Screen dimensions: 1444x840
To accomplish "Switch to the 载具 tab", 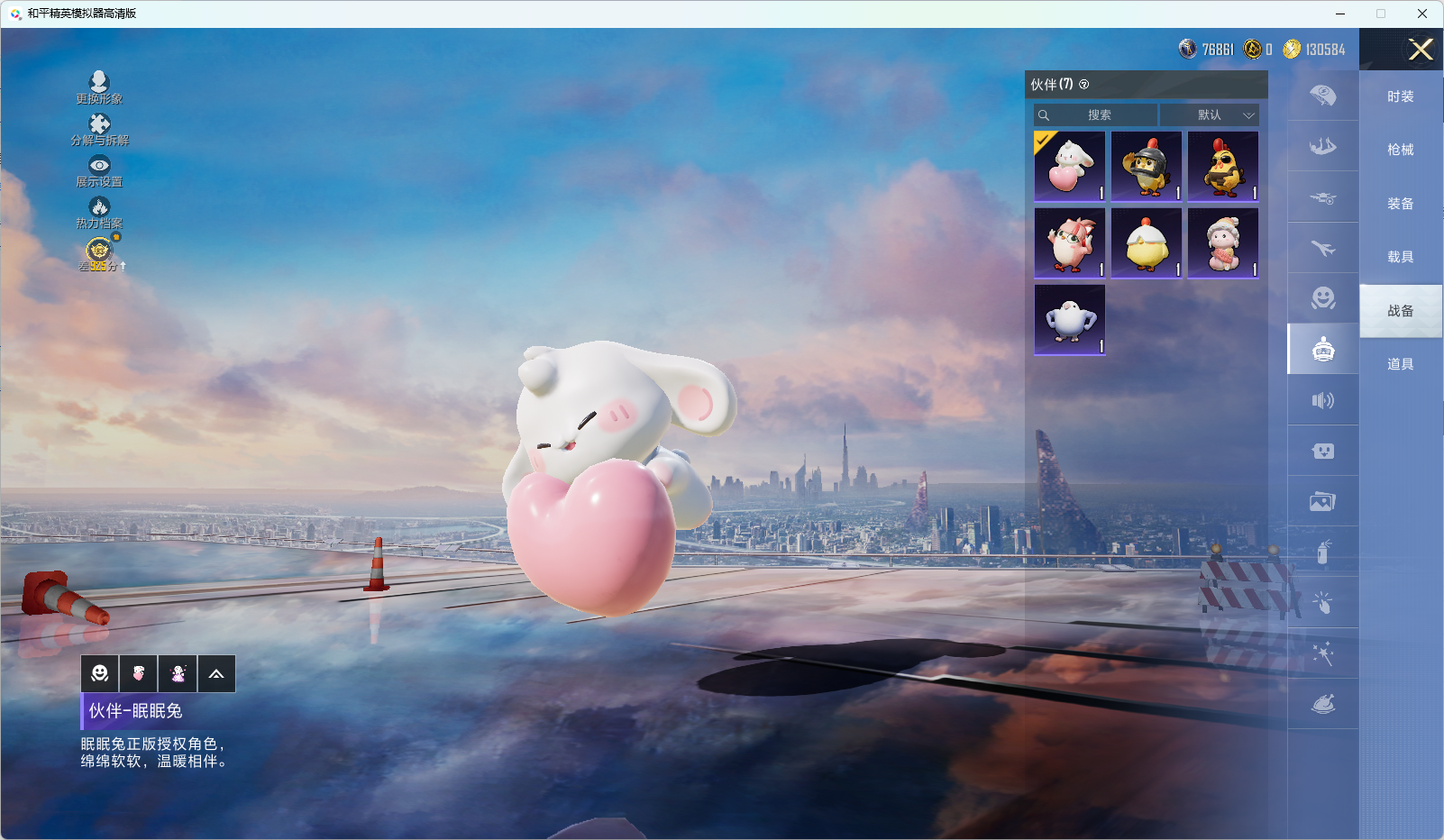I will 1401,257.
